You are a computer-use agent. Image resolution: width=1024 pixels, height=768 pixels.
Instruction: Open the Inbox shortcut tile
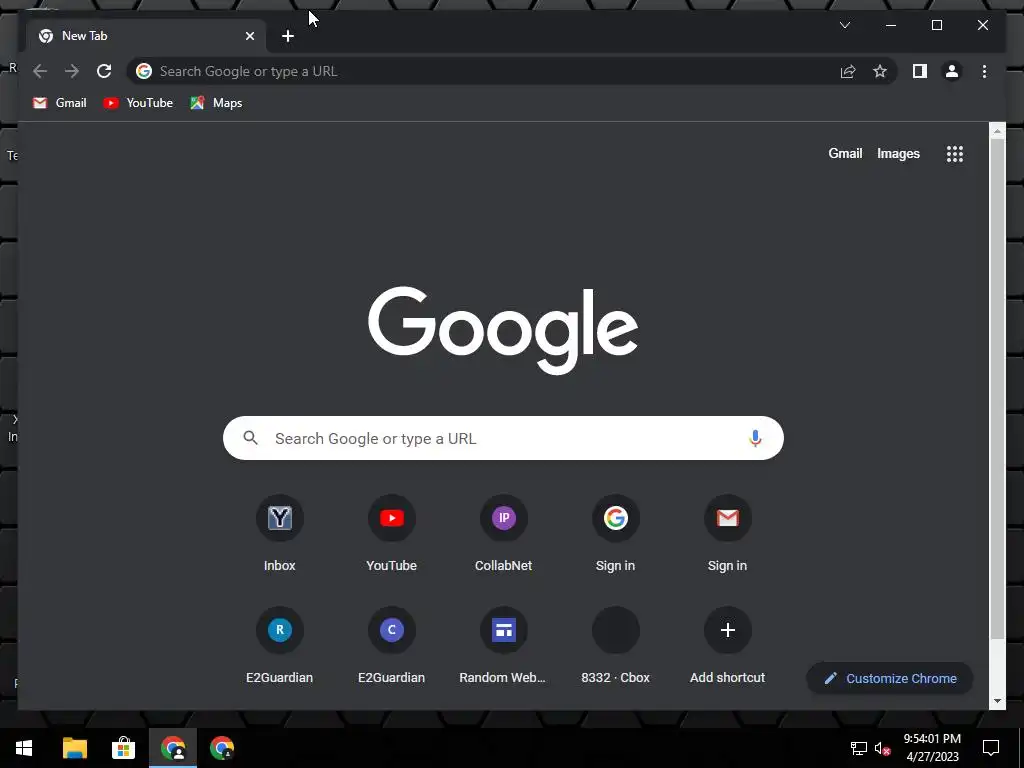click(280, 534)
